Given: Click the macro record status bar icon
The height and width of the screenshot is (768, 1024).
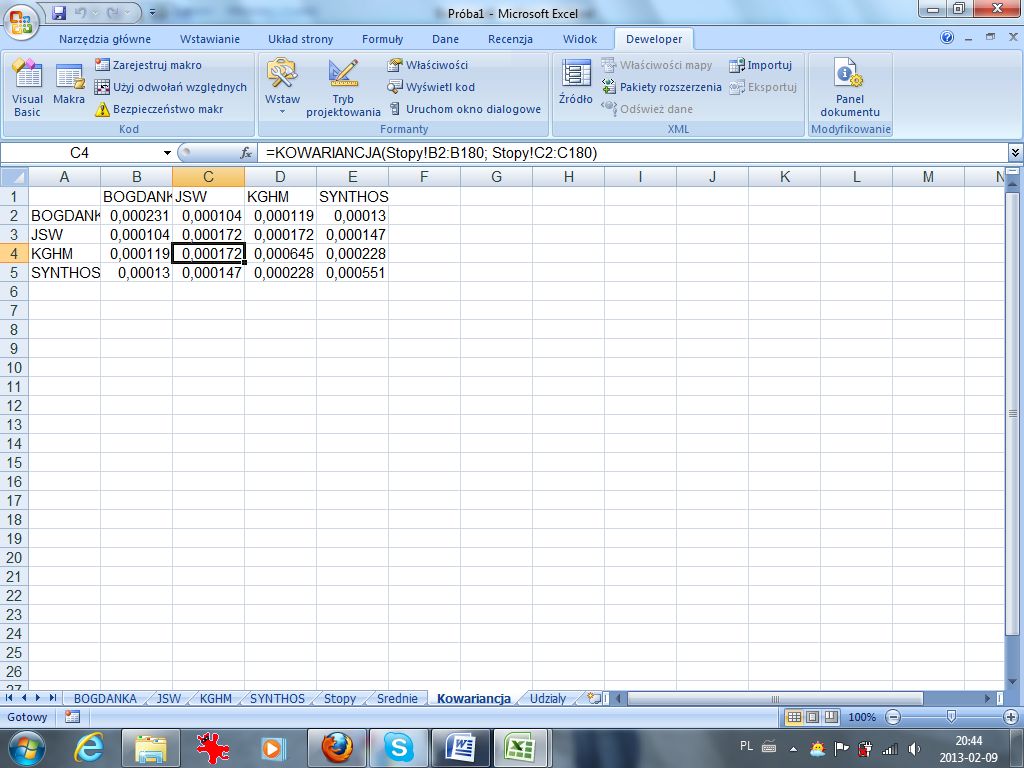Looking at the screenshot, I should pos(72,717).
